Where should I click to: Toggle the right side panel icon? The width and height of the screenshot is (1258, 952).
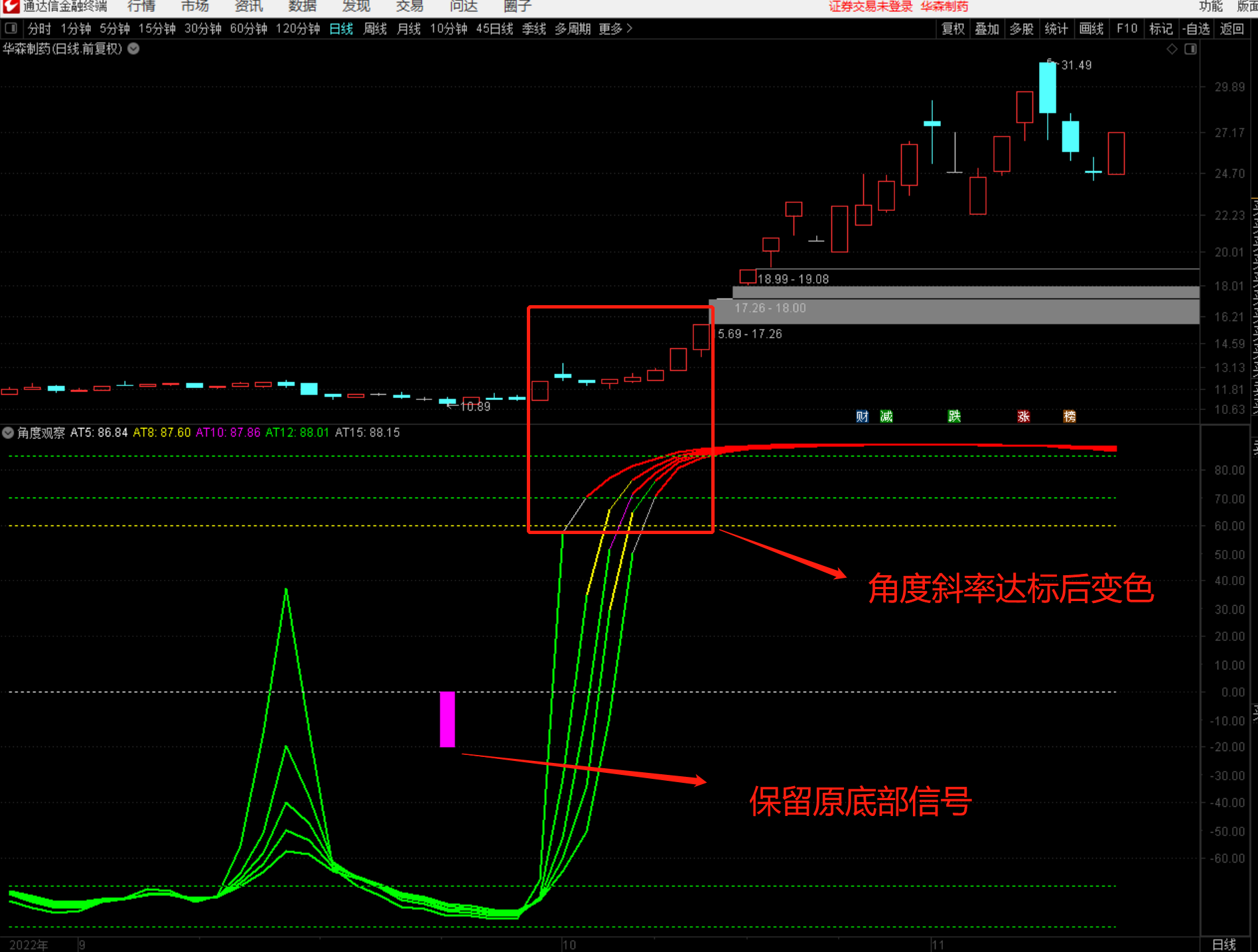[1190, 49]
